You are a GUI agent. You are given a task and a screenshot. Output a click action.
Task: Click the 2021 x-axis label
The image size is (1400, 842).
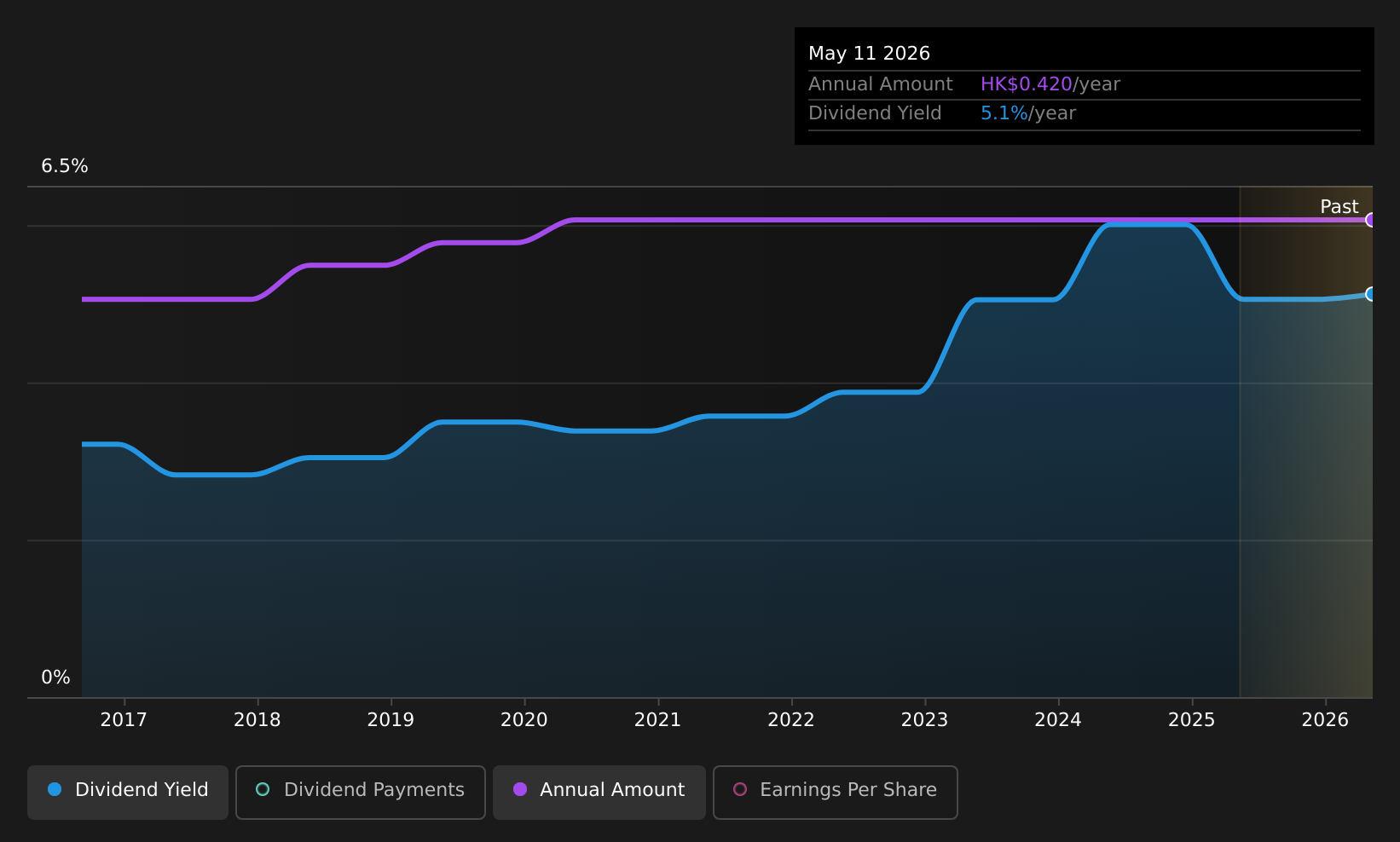658,720
